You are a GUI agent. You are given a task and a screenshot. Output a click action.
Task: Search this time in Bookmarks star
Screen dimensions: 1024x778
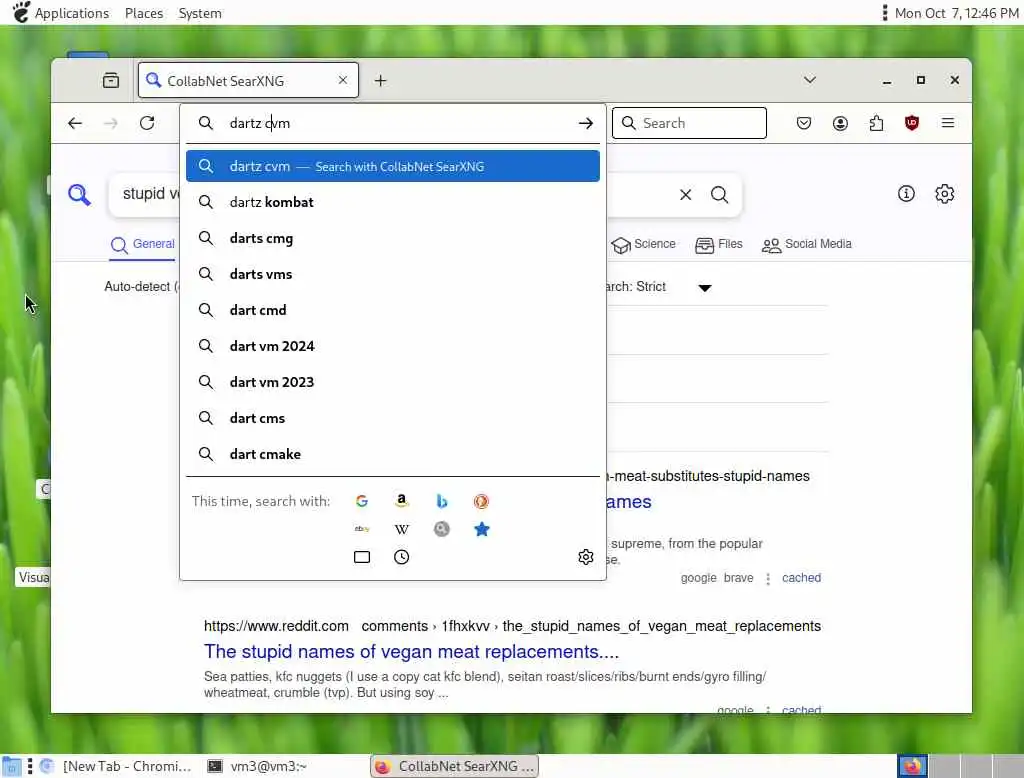pos(481,529)
